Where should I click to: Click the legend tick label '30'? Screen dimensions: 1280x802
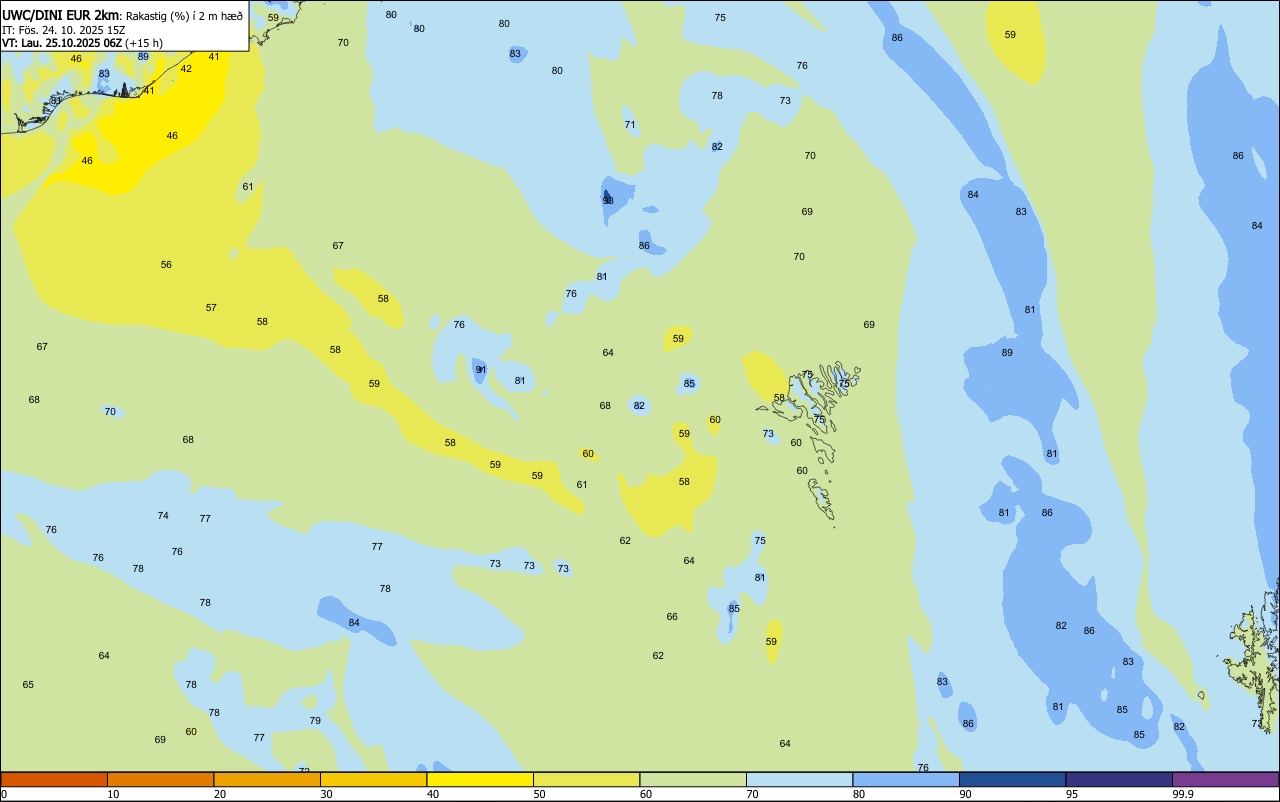click(326, 794)
